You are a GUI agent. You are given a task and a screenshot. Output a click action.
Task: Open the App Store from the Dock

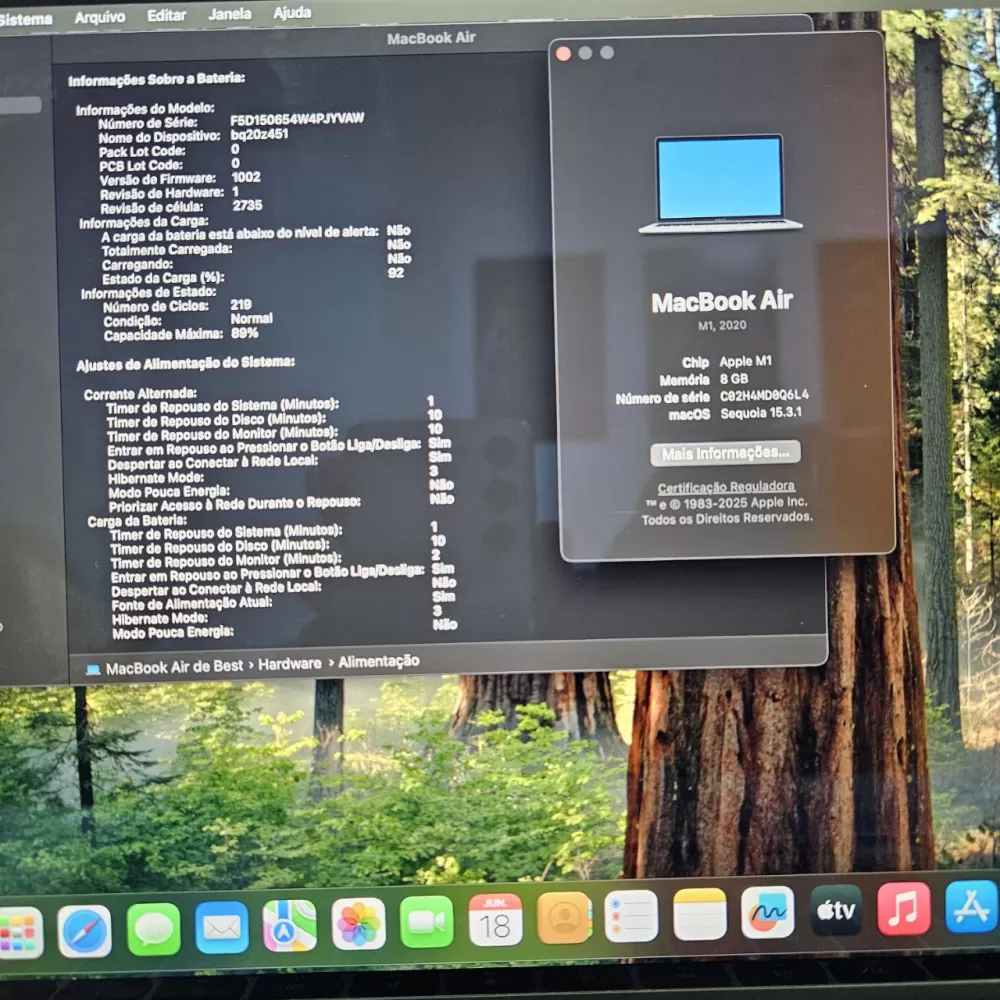(972, 906)
